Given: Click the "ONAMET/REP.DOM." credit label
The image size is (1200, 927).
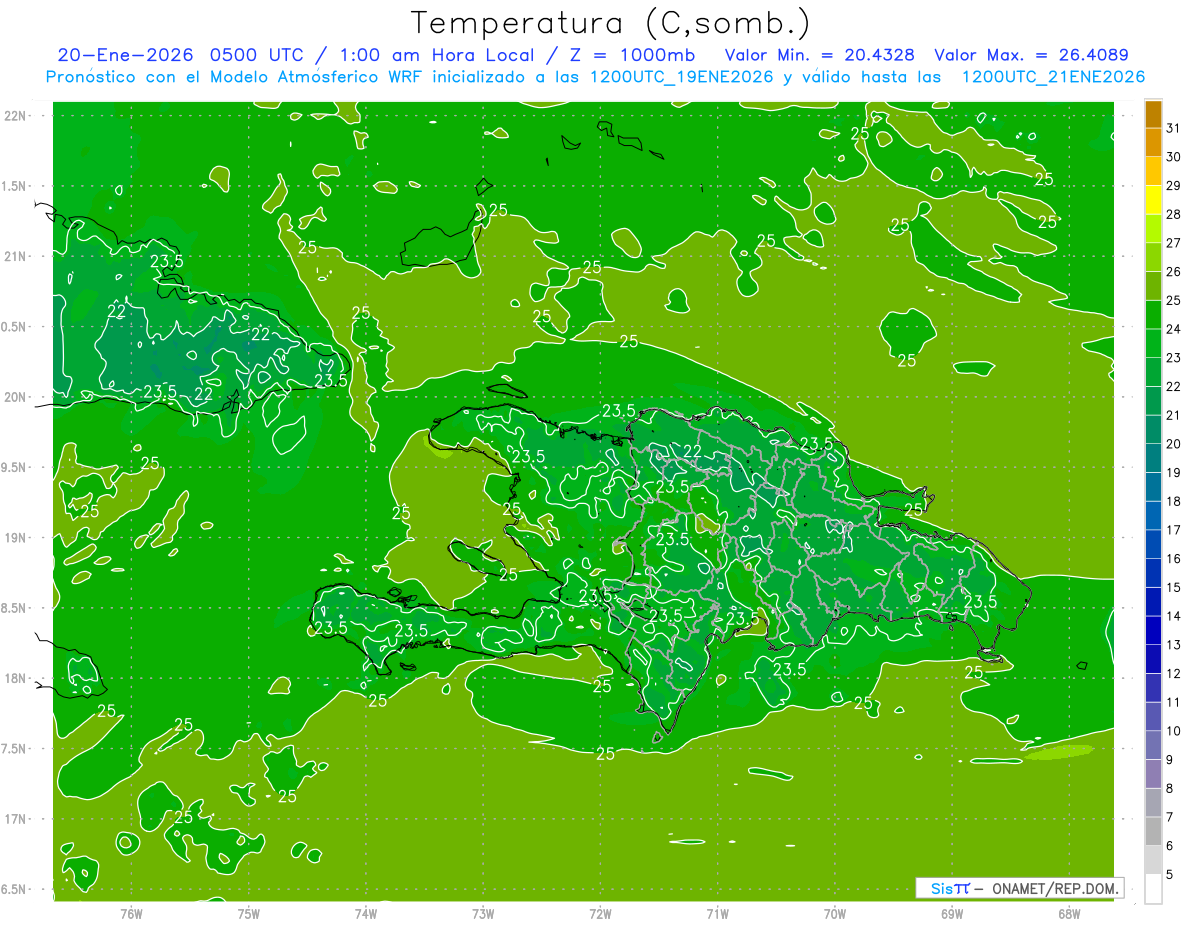Looking at the screenshot, I should coord(1056,888).
